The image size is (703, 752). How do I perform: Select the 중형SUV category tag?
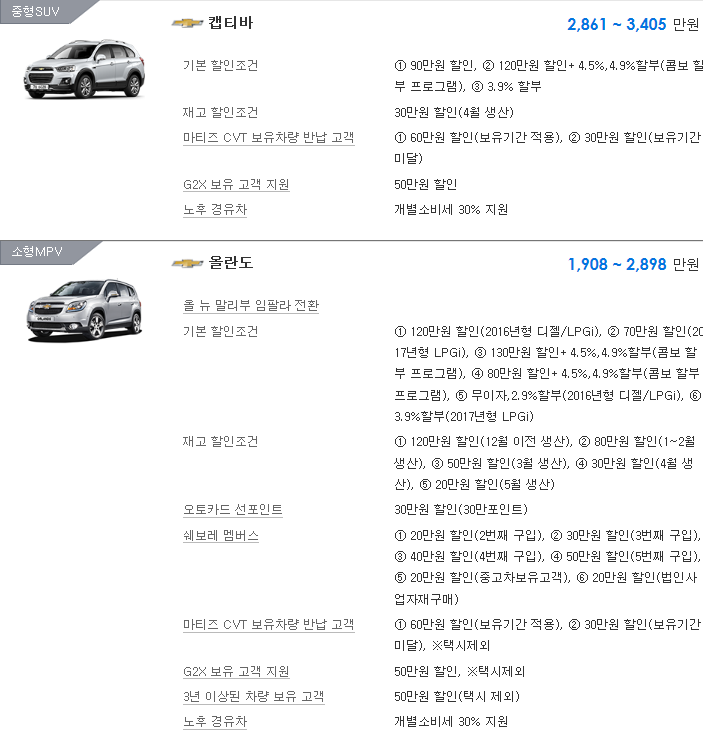pyautogui.click(x=35, y=12)
